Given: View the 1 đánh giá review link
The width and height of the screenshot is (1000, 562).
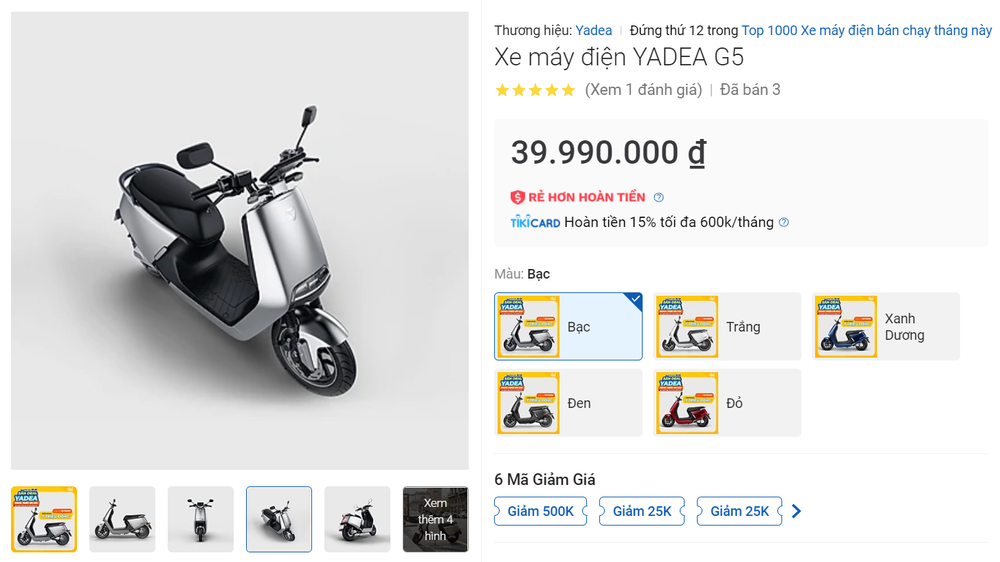Looking at the screenshot, I should pos(643,90).
